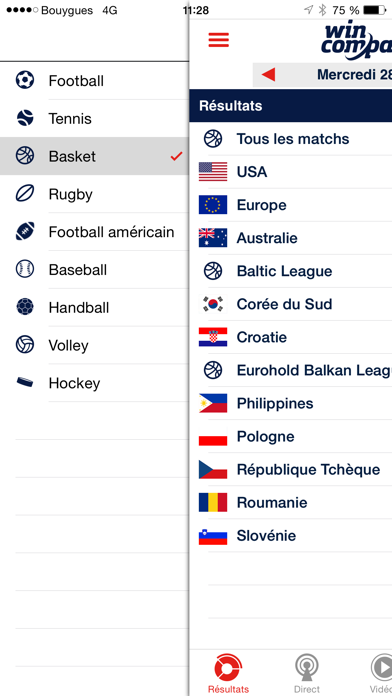Choose the Volley ball icon
392x696 pixels.
pos(25,345)
